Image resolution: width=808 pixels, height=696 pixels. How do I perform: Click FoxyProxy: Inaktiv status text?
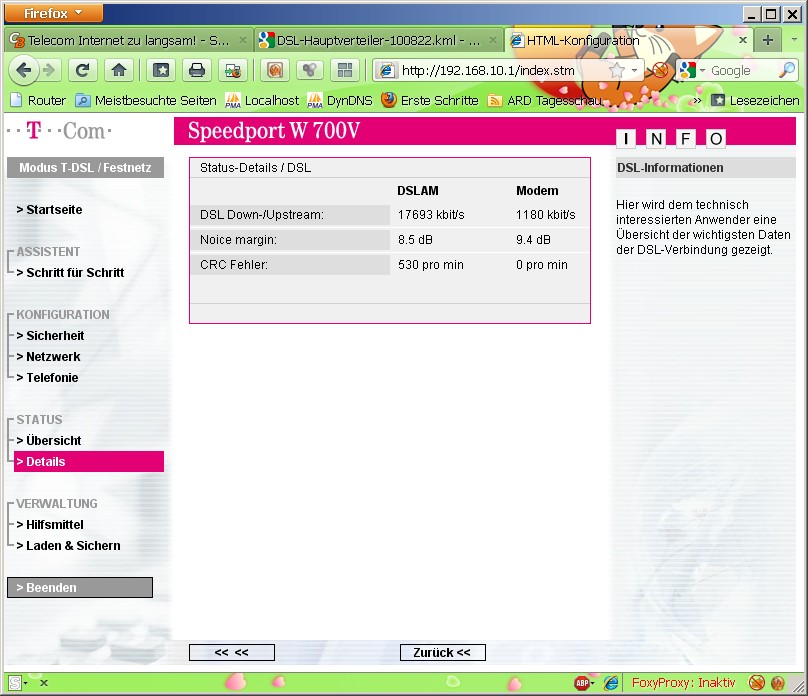[x=683, y=683]
